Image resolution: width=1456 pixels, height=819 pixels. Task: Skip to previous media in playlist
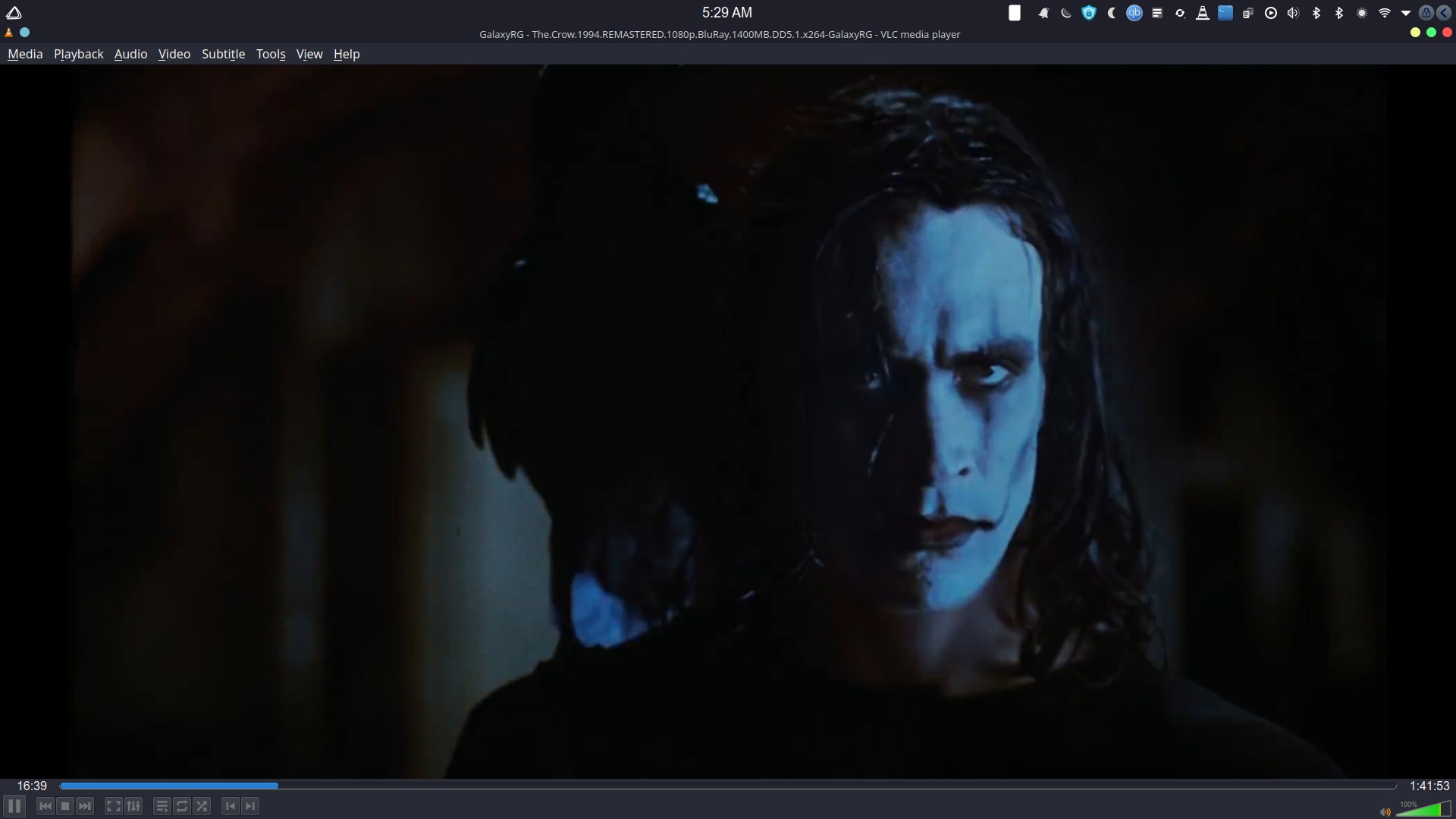[x=45, y=806]
